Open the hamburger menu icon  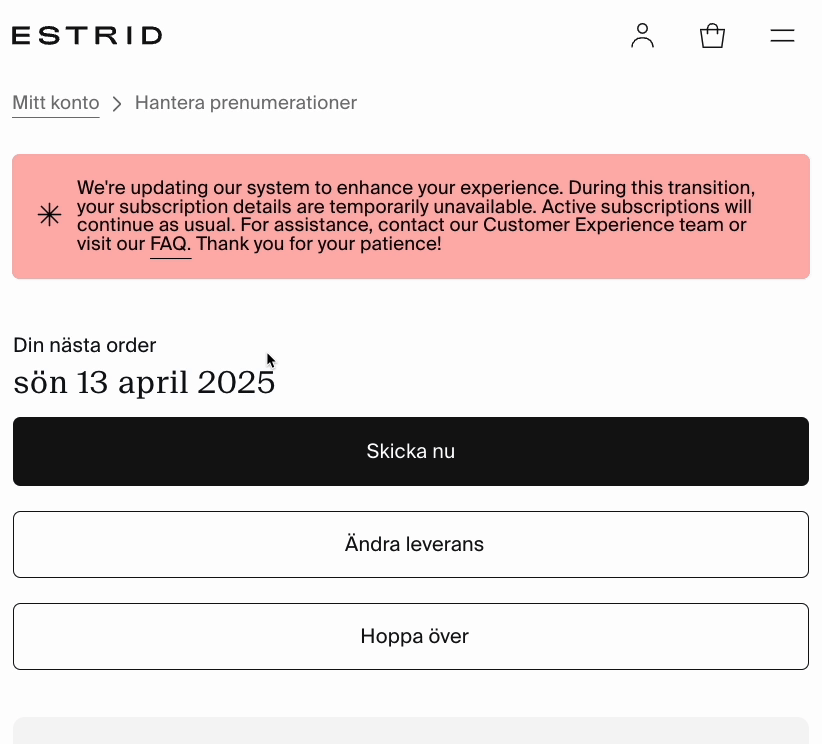782,36
